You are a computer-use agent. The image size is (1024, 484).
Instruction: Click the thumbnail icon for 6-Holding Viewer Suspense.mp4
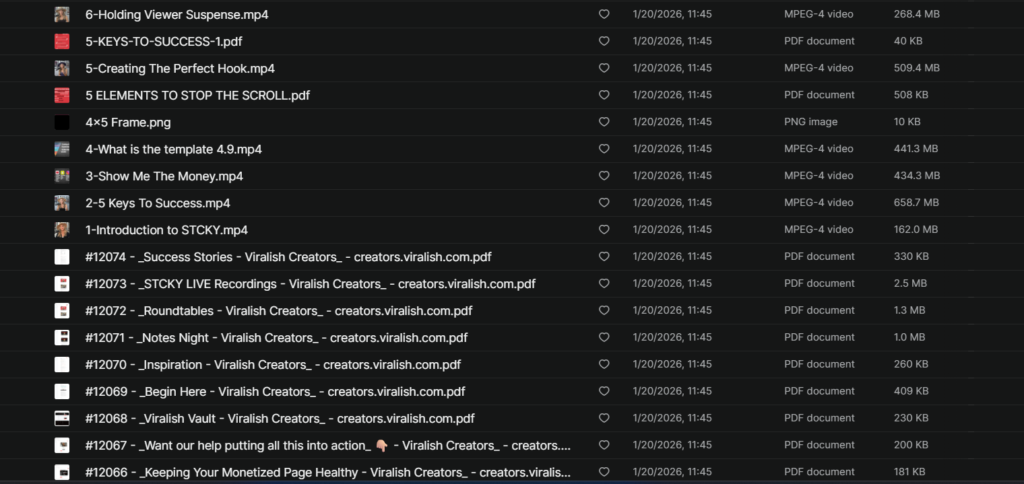62,14
